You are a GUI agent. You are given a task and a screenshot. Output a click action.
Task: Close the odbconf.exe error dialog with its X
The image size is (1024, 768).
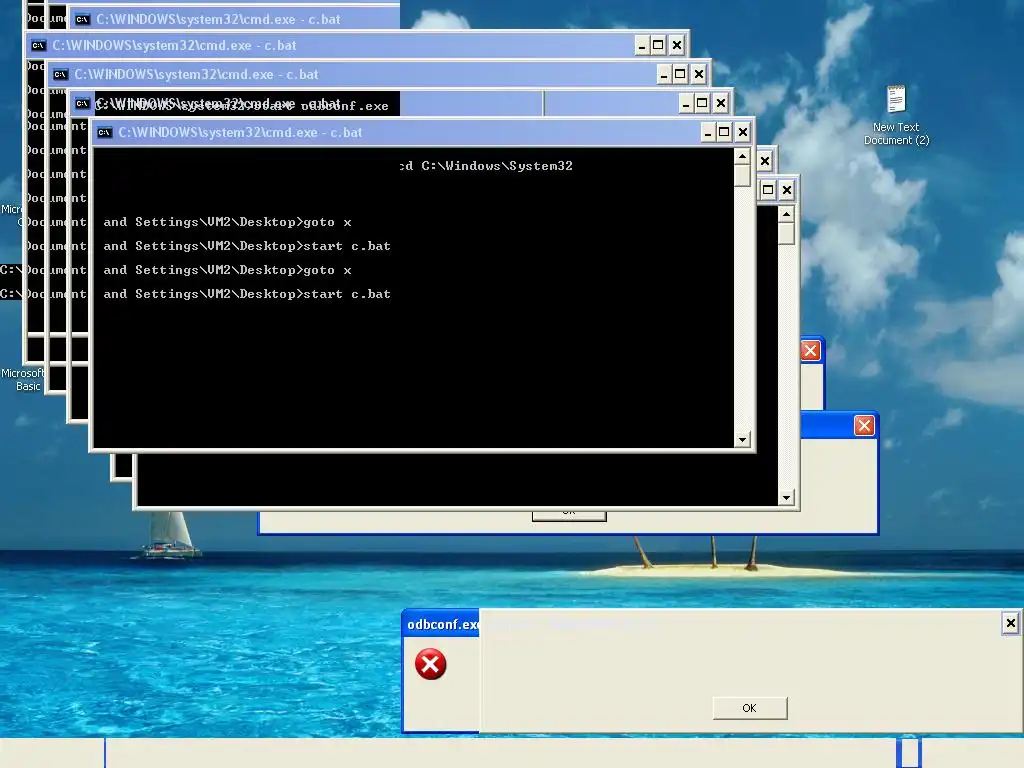point(1010,623)
